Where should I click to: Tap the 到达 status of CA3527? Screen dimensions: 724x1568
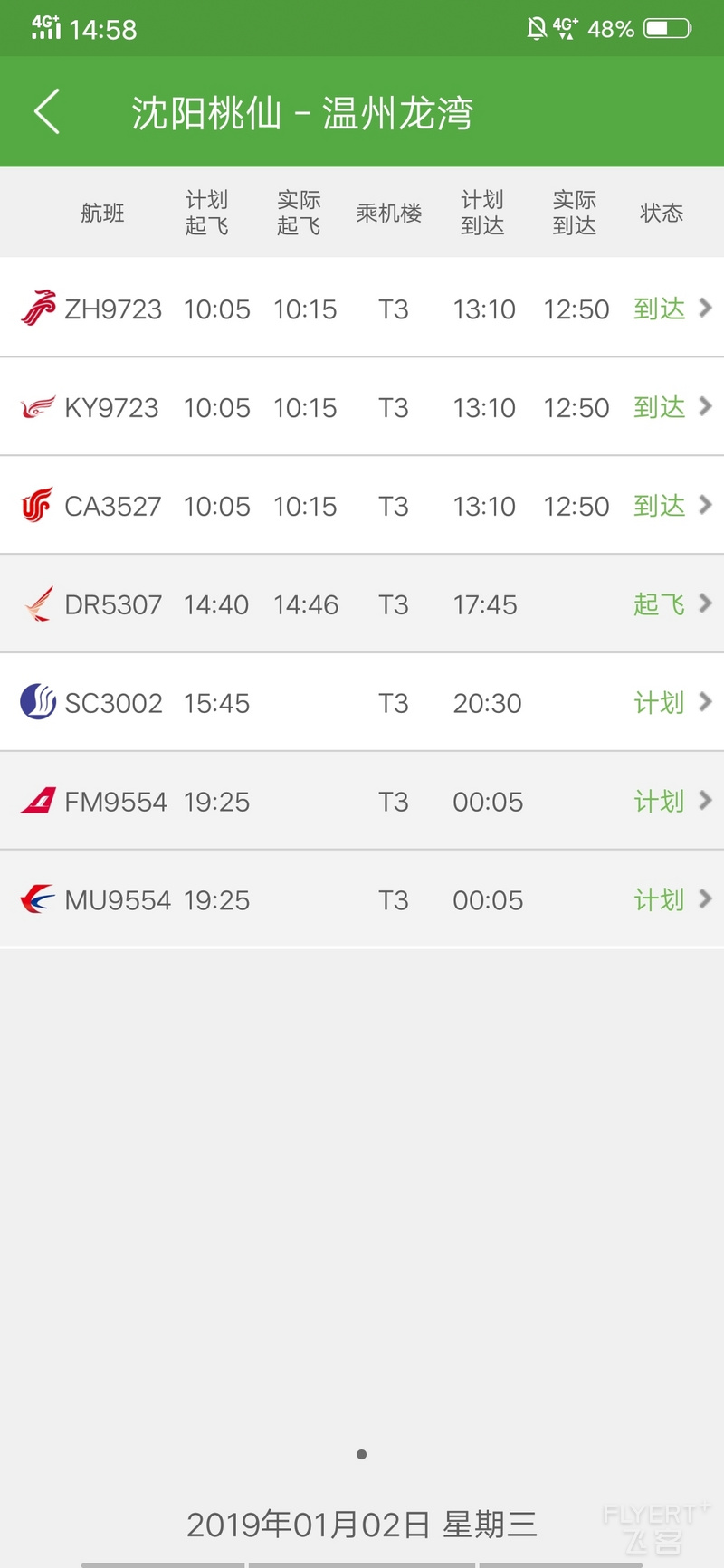[x=660, y=506]
